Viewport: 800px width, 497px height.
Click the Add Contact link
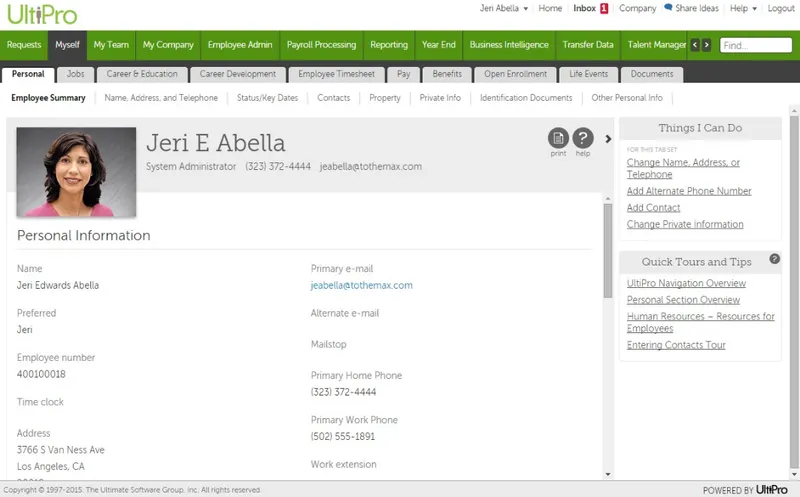[654, 208]
